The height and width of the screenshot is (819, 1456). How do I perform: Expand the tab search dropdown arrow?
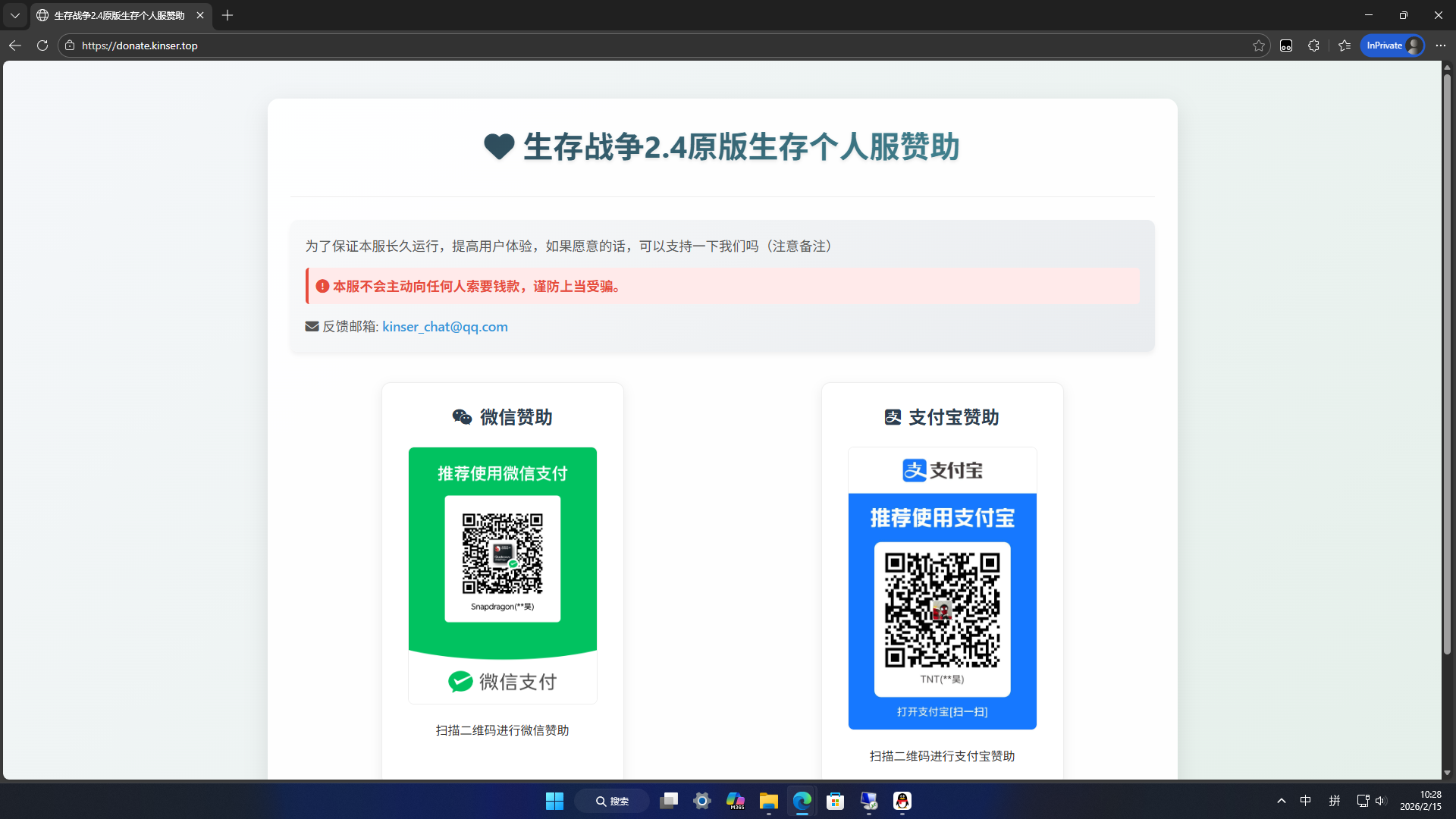pyautogui.click(x=14, y=15)
